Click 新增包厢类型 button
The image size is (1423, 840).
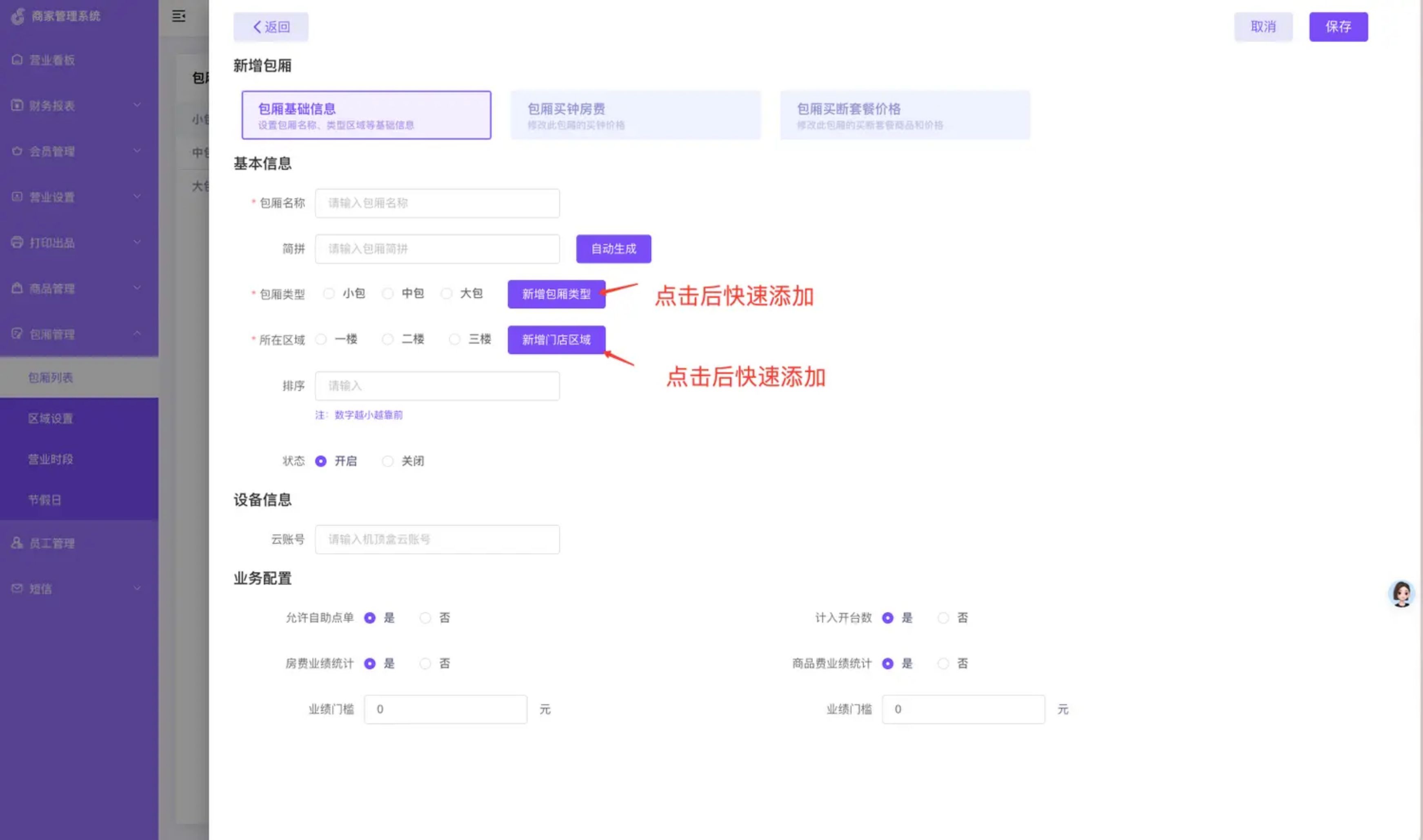556,294
